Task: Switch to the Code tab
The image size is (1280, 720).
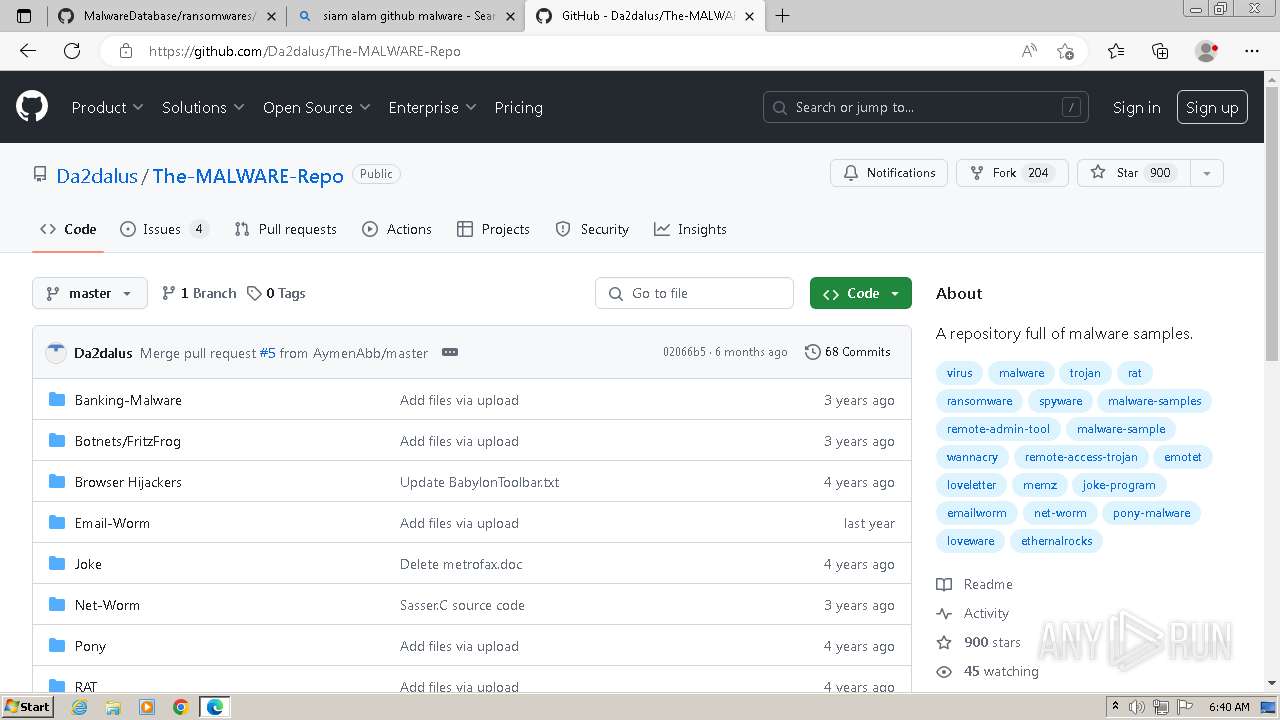Action: (68, 229)
